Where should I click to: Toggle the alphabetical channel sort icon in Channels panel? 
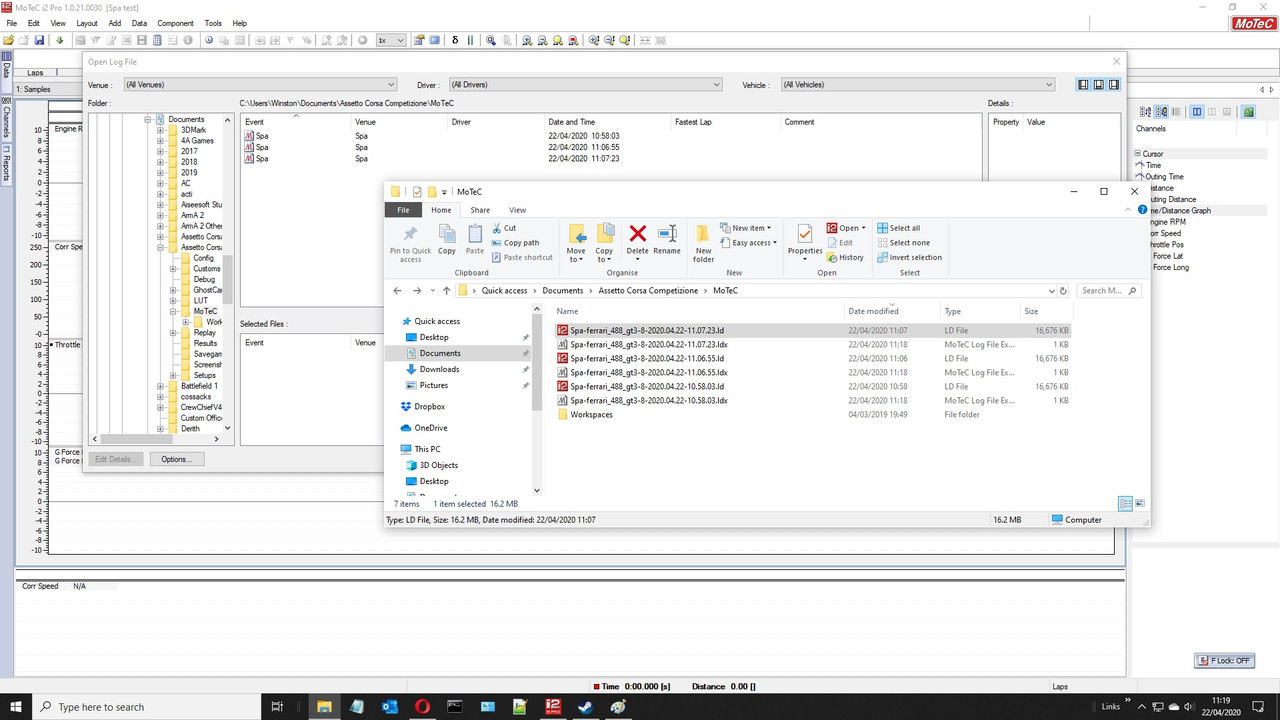click(x=1146, y=112)
